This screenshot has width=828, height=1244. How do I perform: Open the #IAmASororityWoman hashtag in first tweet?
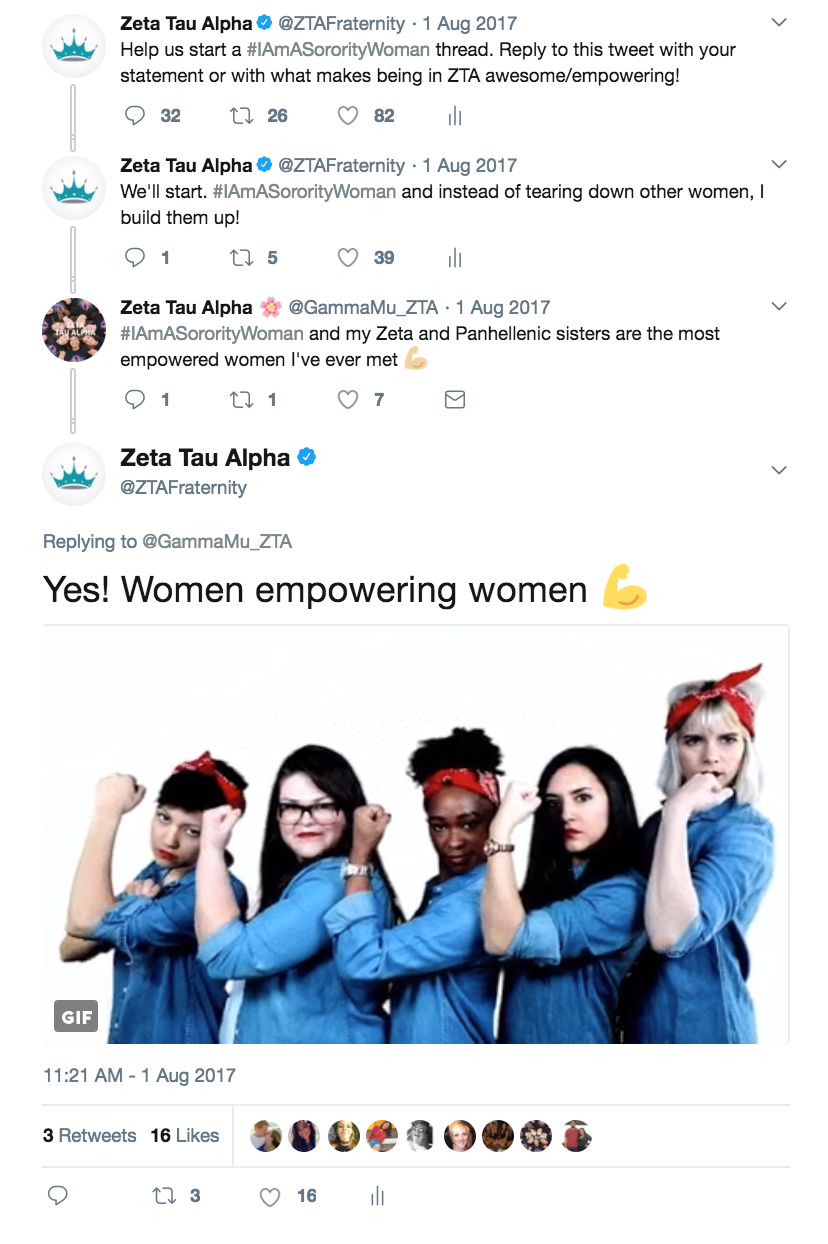point(339,48)
